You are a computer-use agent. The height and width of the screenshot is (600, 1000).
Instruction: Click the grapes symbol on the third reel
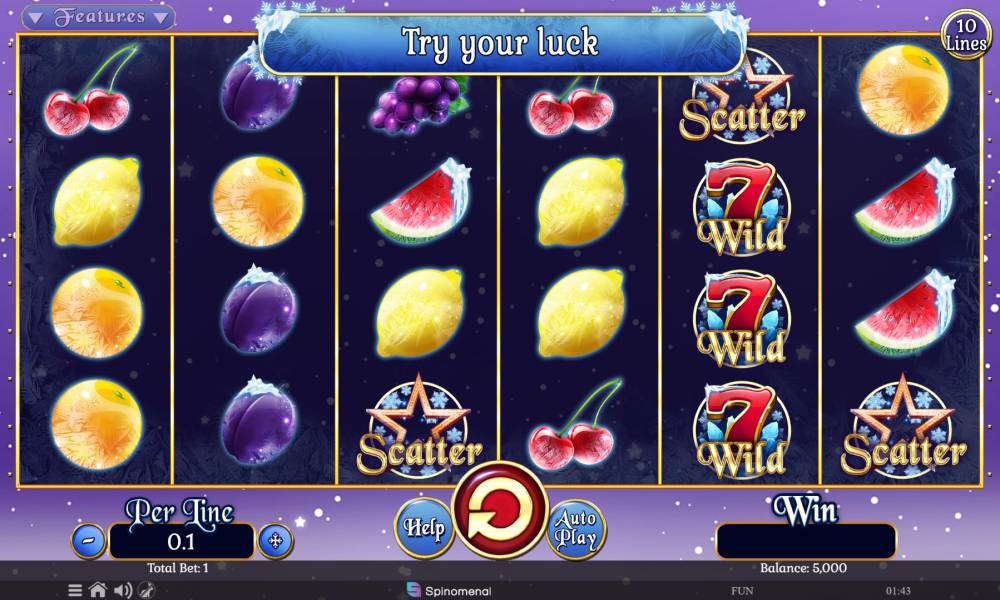(420, 103)
